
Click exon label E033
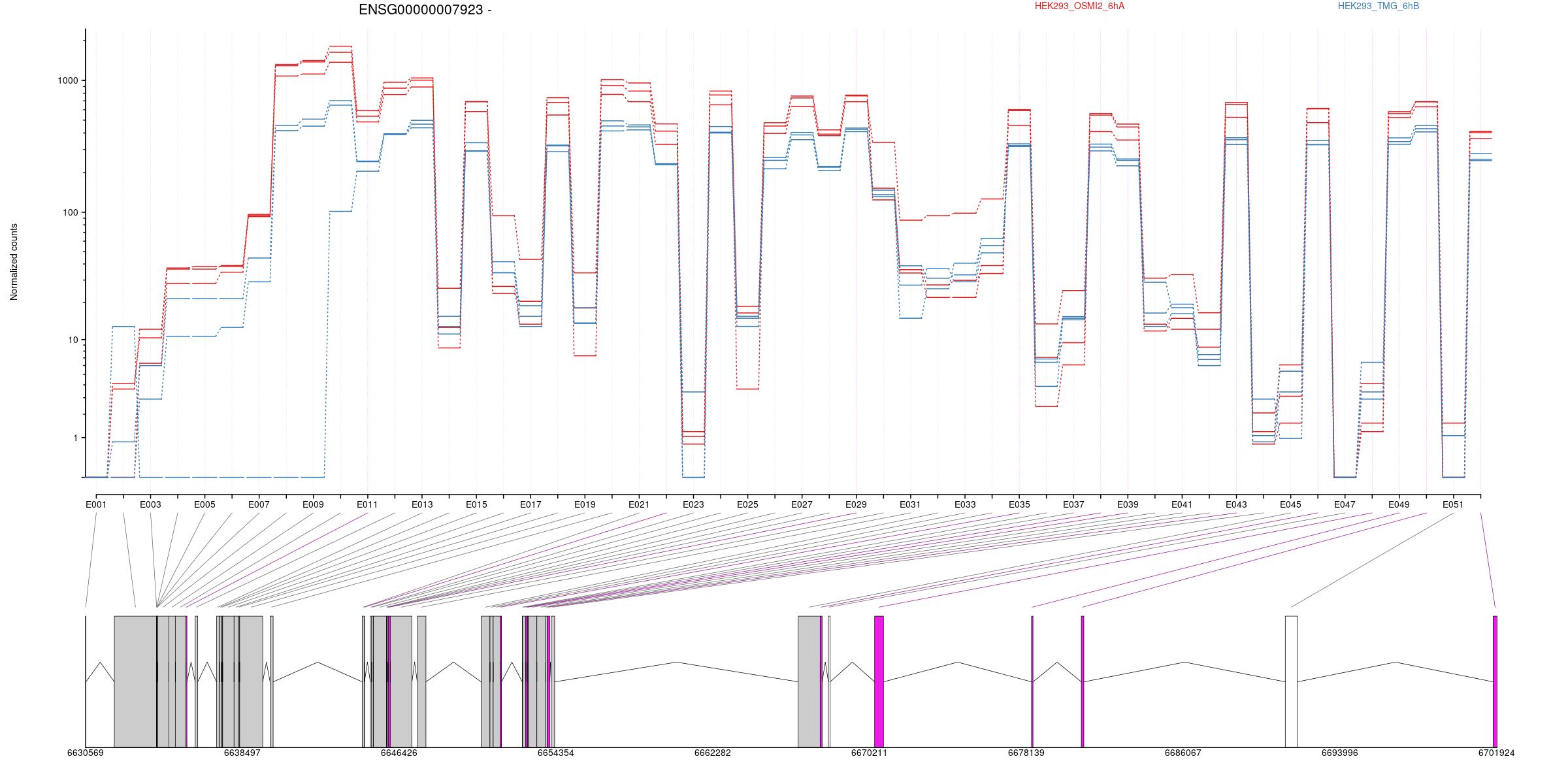[965, 504]
